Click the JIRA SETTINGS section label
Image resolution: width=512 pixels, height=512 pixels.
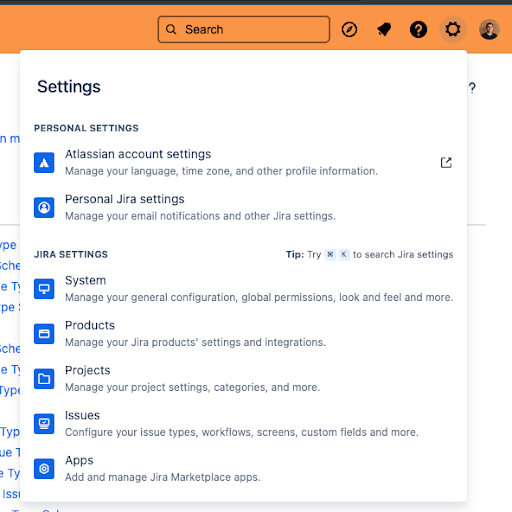71,254
